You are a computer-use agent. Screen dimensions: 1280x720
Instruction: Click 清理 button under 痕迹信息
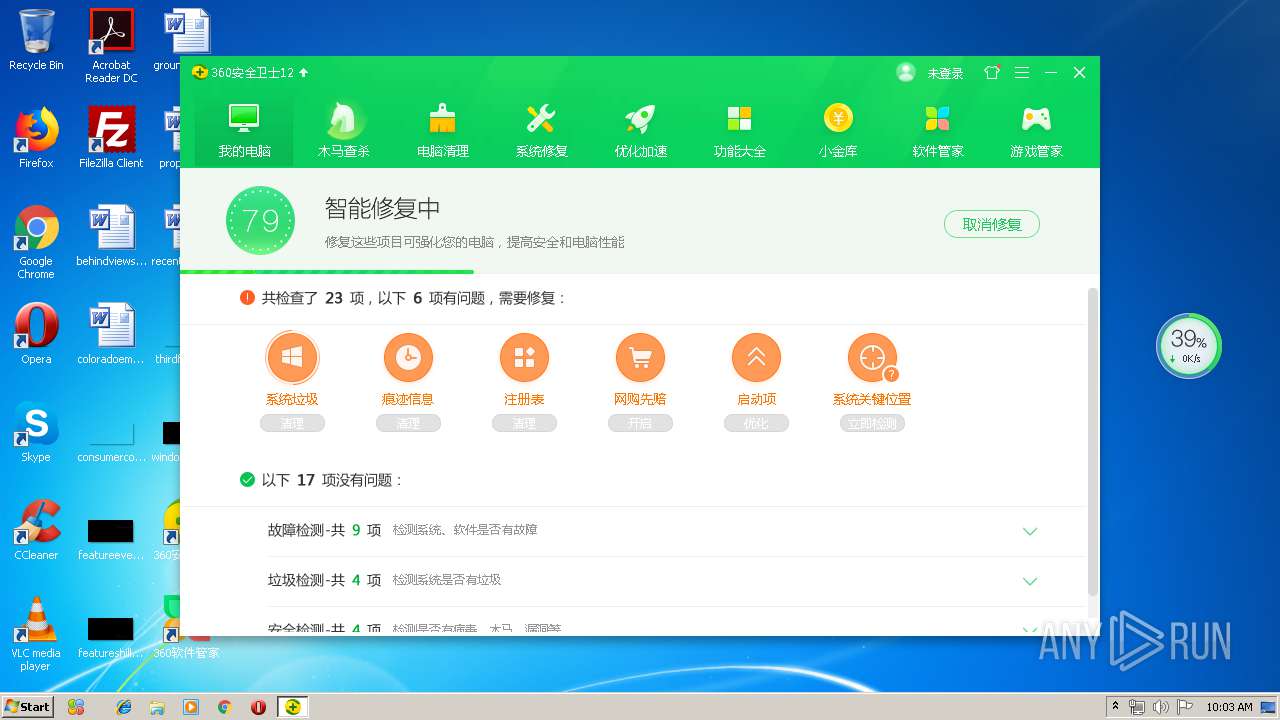pyautogui.click(x=408, y=424)
